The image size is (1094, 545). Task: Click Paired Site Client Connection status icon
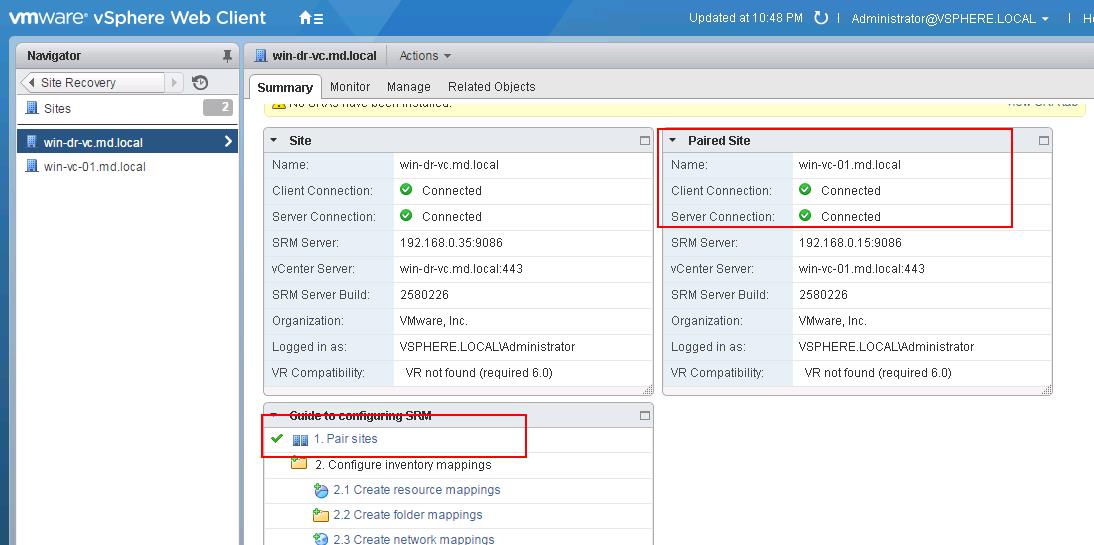click(x=804, y=190)
